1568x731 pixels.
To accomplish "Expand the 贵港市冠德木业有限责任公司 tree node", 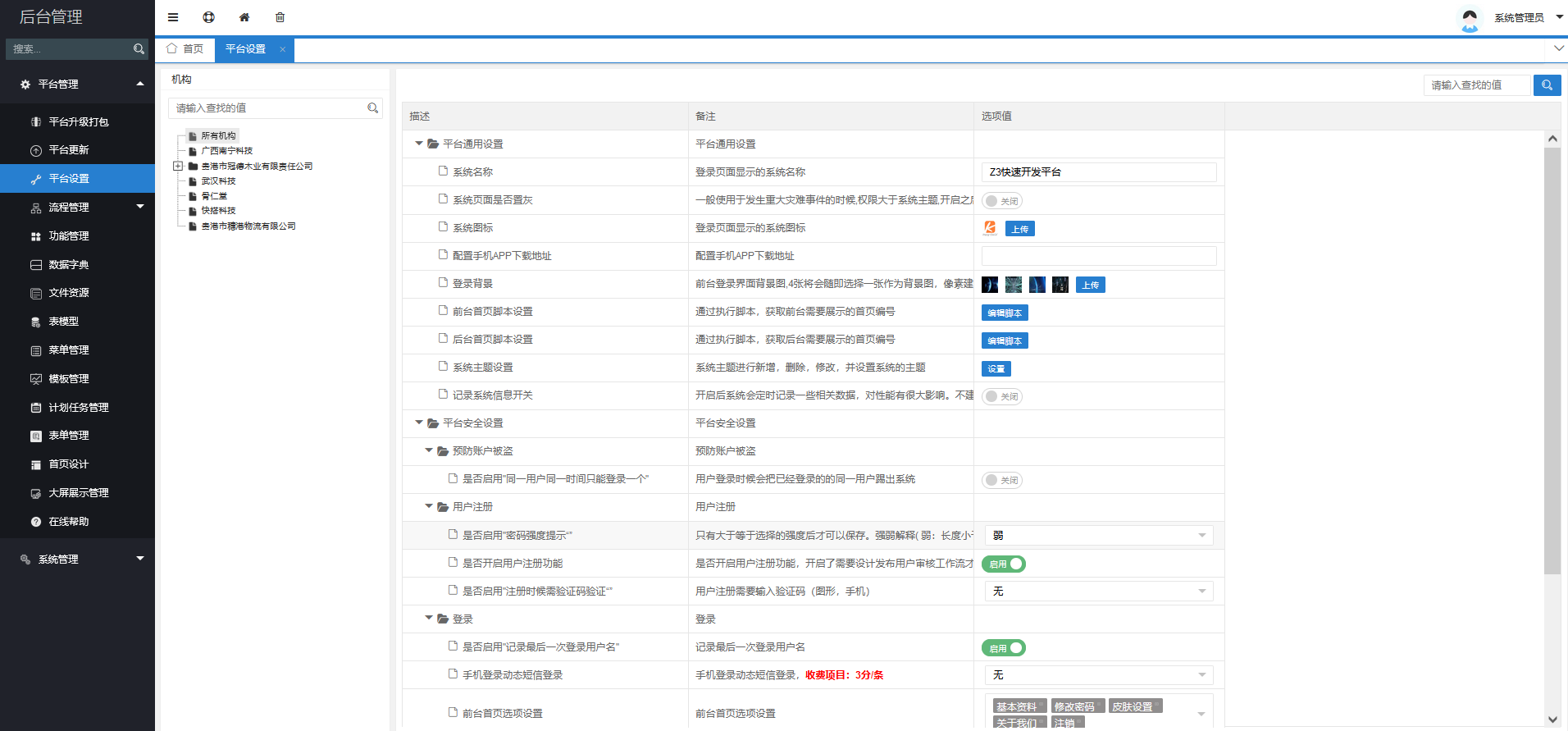I will 178,167.
